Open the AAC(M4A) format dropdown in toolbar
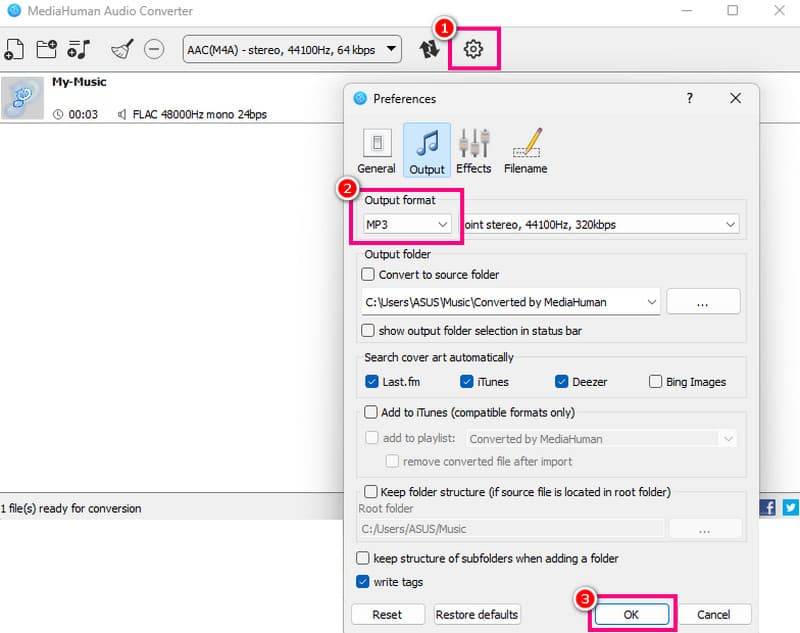This screenshot has width=800, height=633. click(292, 49)
